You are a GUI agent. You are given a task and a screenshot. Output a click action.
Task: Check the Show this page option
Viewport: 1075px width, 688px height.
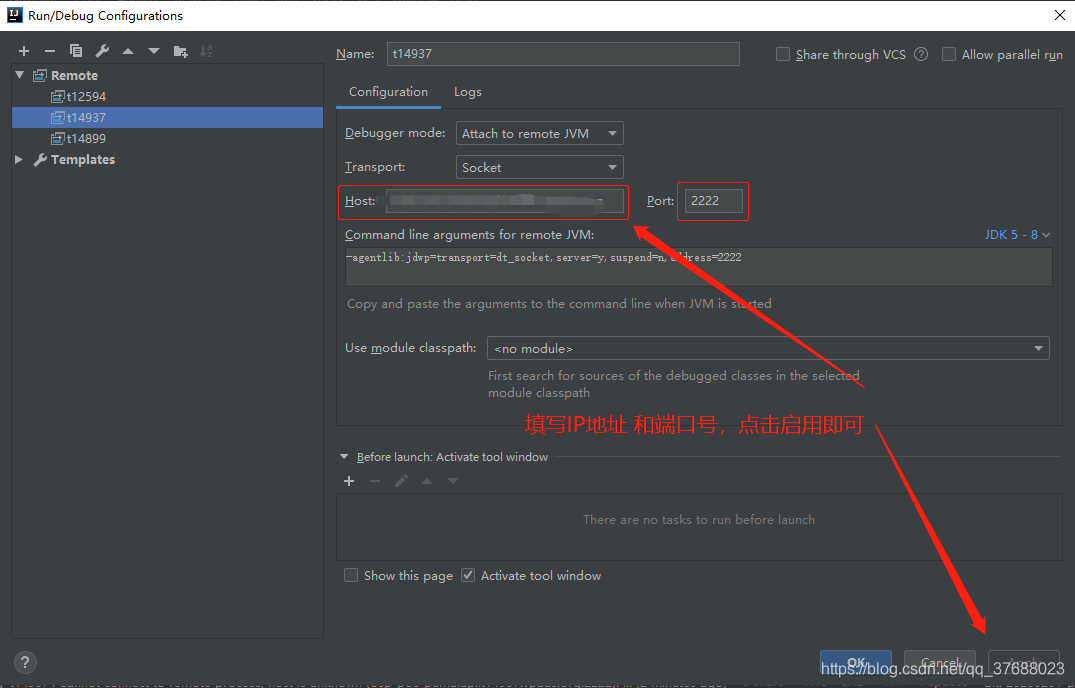click(351, 576)
